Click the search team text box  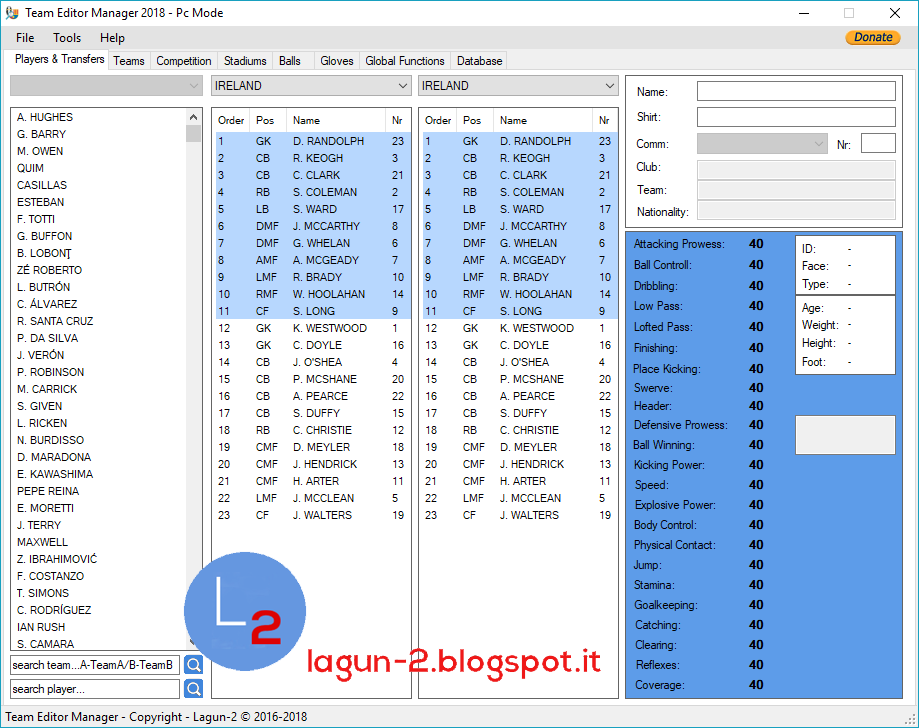tap(95, 665)
